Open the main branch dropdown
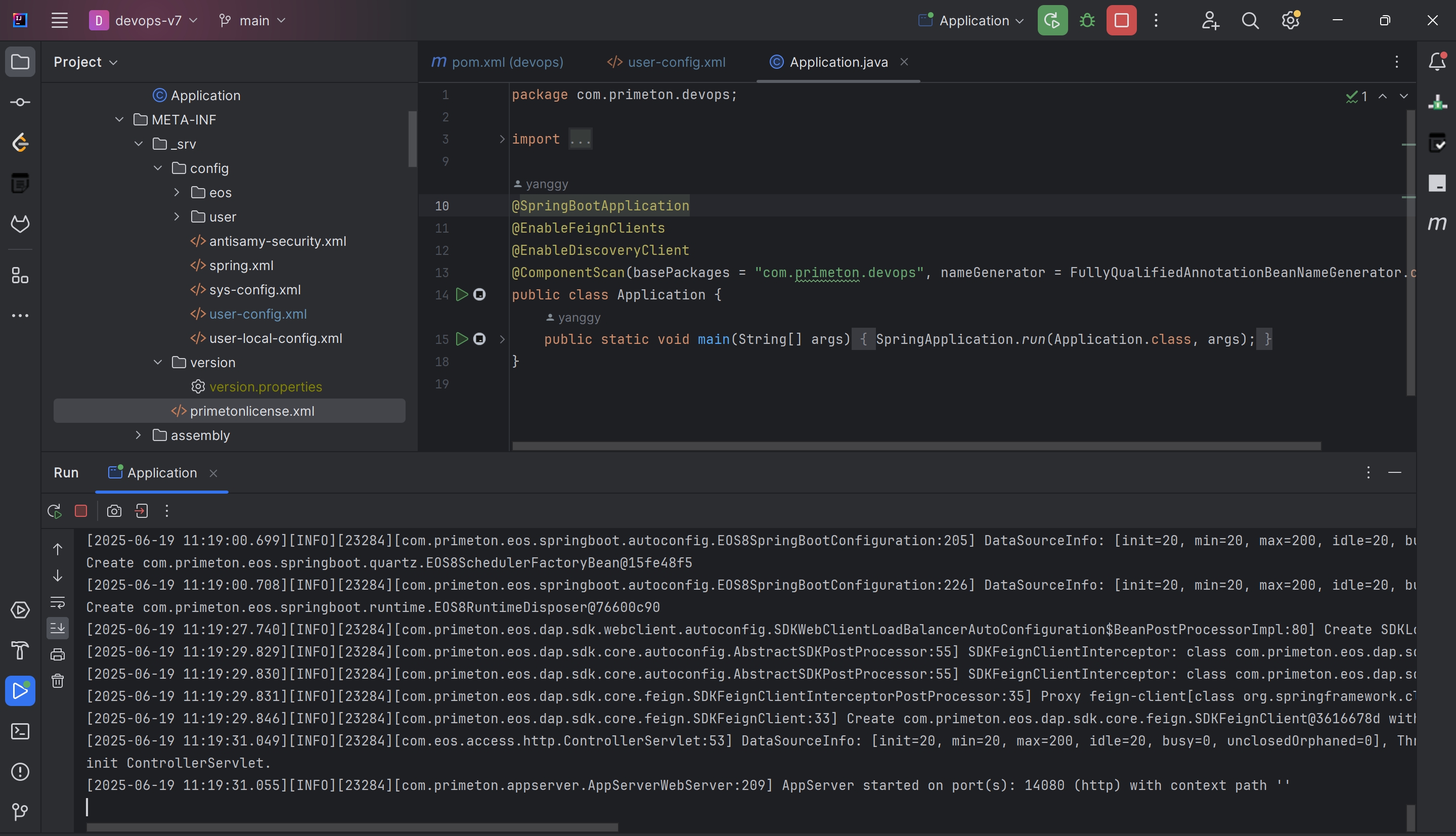 pos(251,20)
